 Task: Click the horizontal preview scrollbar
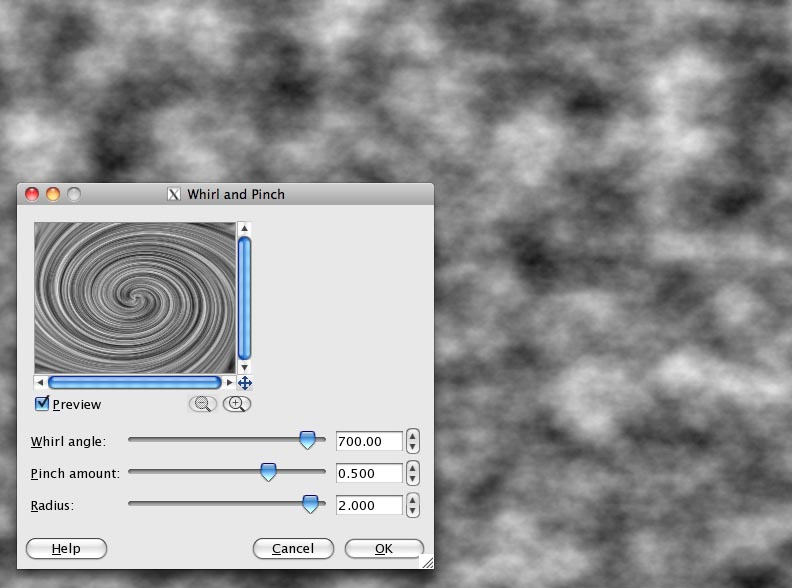click(x=135, y=382)
